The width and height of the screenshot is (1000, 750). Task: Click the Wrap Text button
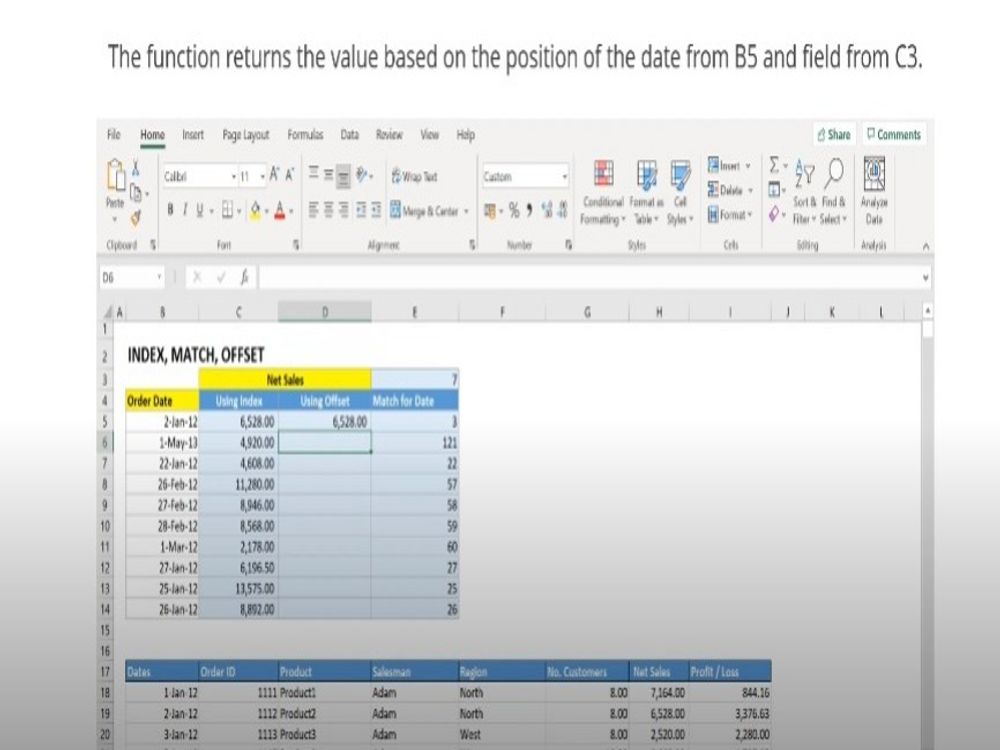point(415,176)
